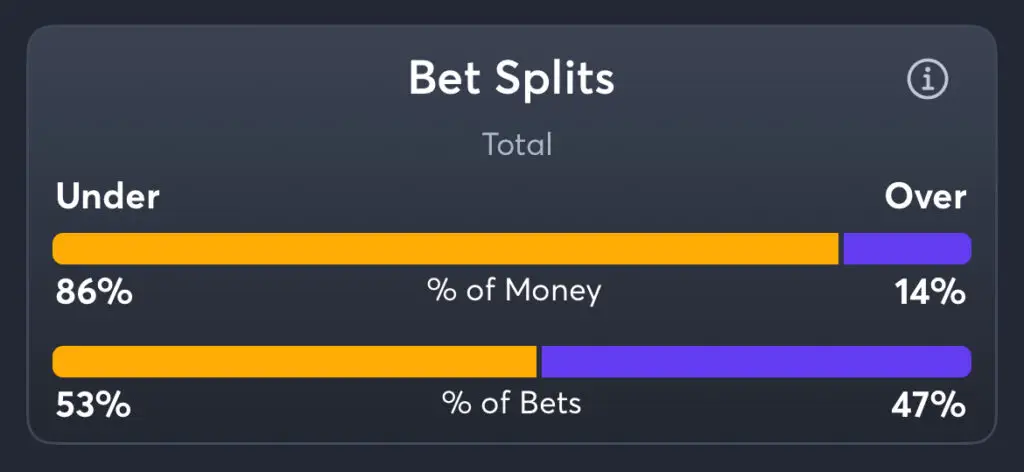Click the % of Money label
Screen dimensions: 1024x472
(514, 291)
